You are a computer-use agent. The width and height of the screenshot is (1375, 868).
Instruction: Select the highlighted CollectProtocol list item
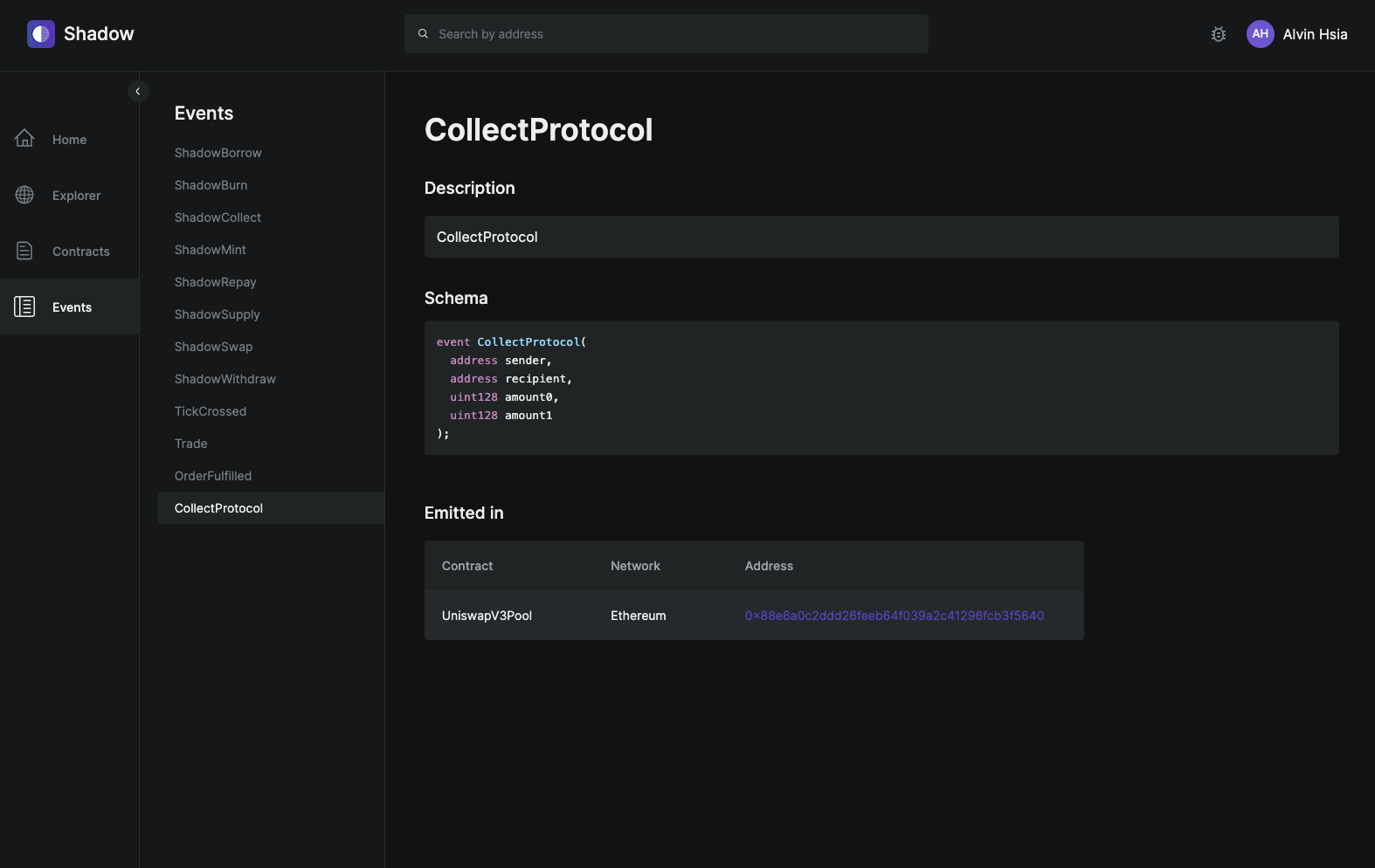pyautogui.click(x=218, y=508)
